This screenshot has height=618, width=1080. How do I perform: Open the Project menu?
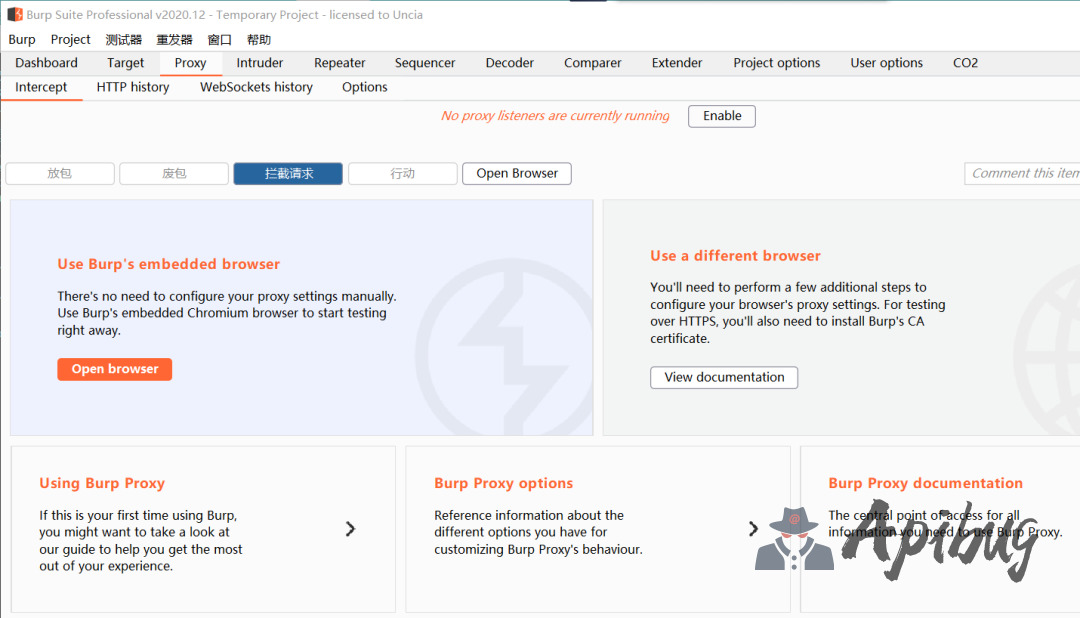coord(71,40)
